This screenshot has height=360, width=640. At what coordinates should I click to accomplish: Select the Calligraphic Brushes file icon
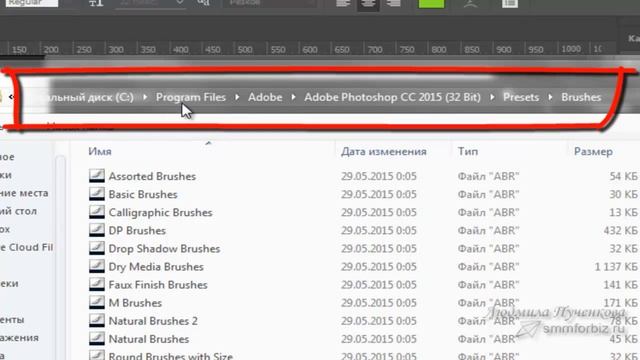point(97,212)
